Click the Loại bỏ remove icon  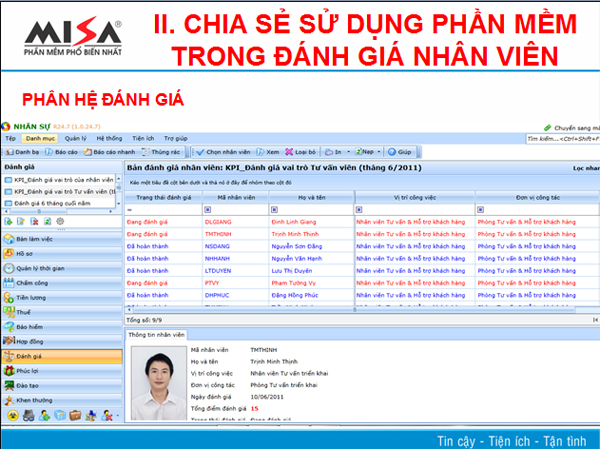point(291,151)
